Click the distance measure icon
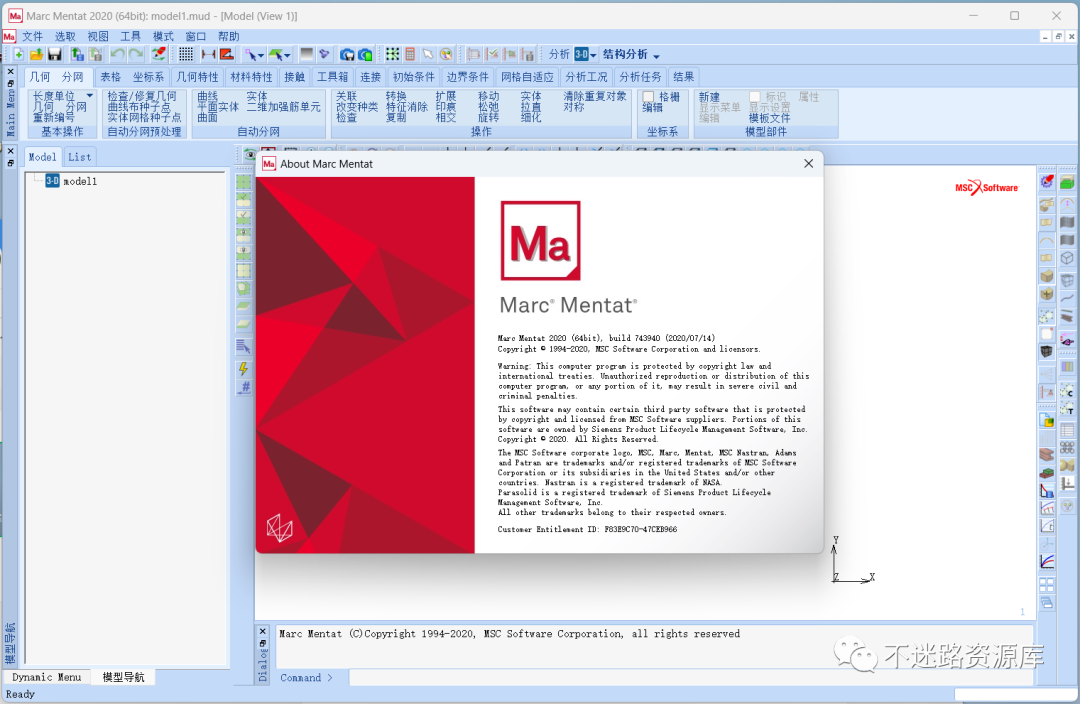Image resolution: width=1080 pixels, height=704 pixels. [208, 54]
